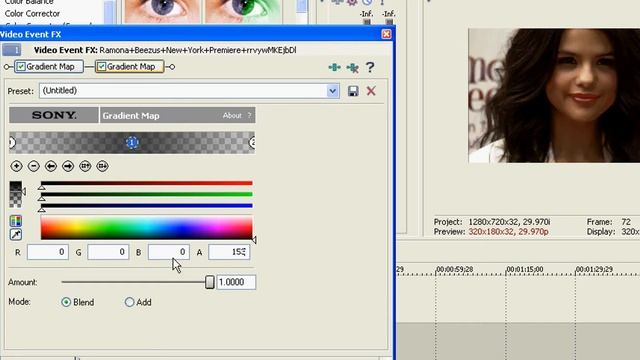This screenshot has height=360, width=640.
Task: Select the blue eye preset thumbnail
Action: pos(162,11)
